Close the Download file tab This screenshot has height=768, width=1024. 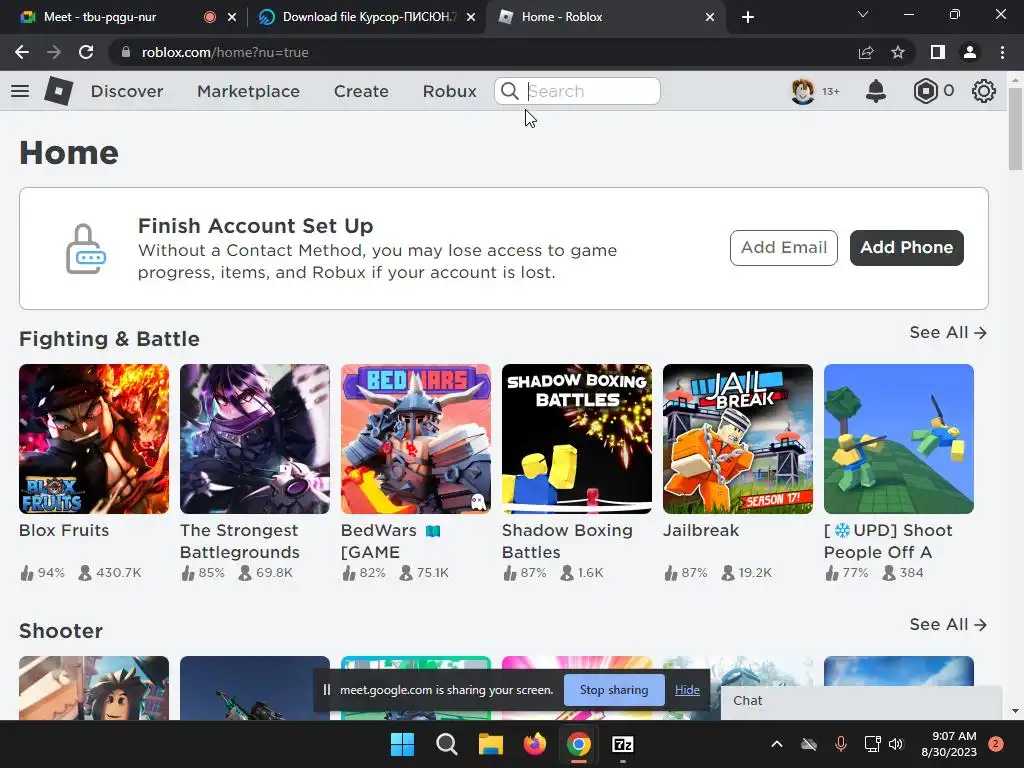pyautogui.click(x=471, y=17)
